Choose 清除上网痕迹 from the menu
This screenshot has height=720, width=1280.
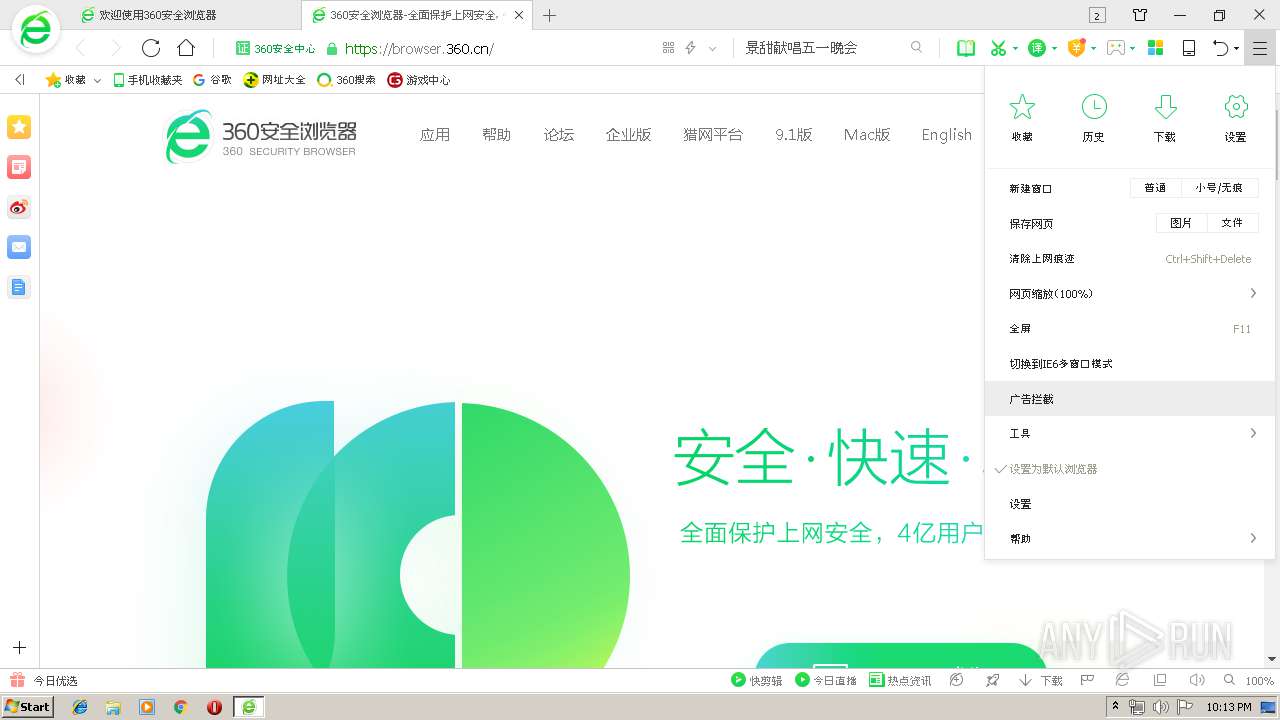click(x=1130, y=259)
